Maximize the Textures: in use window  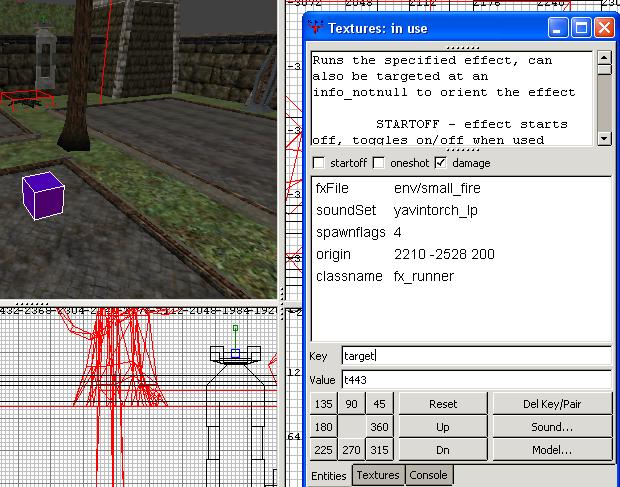581,28
